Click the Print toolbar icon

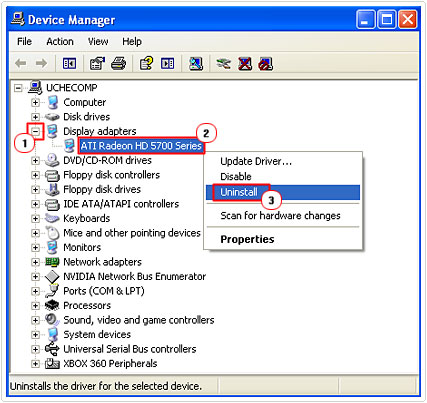click(x=118, y=63)
